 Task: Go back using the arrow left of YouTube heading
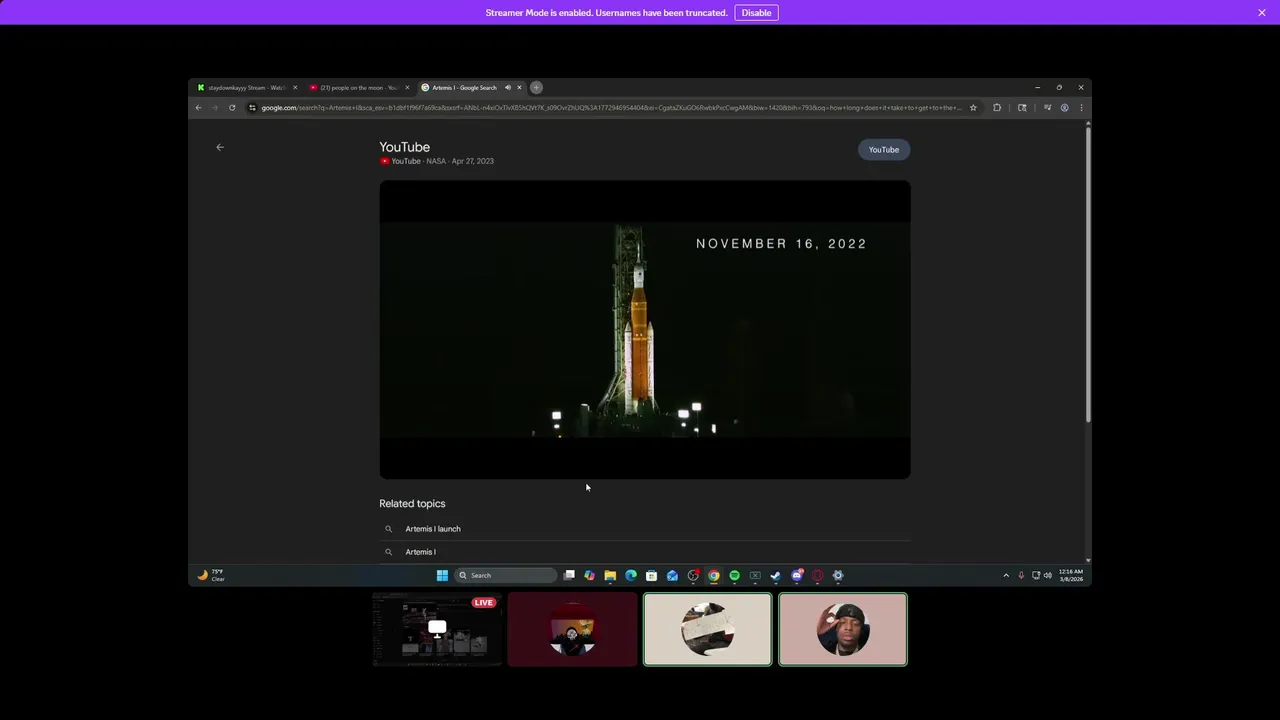pos(220,147)
